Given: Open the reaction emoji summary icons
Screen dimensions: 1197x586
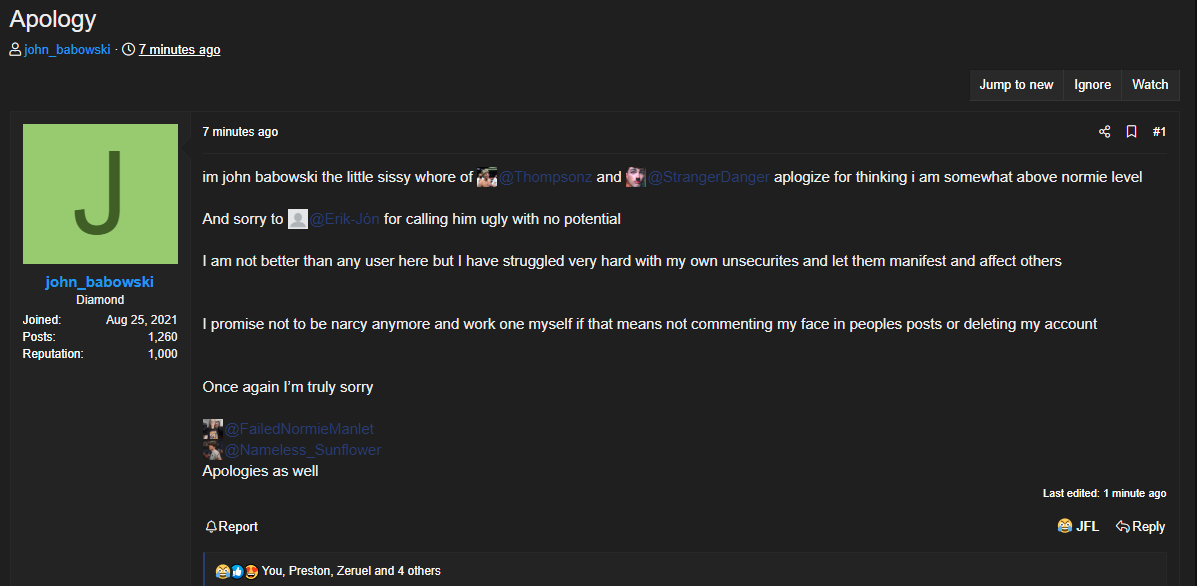Looking at the screenshot, I should pos(237,571).
